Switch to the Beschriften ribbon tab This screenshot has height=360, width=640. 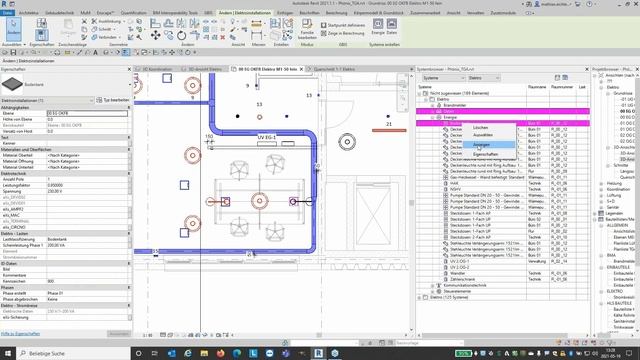(x=309, y=13)
